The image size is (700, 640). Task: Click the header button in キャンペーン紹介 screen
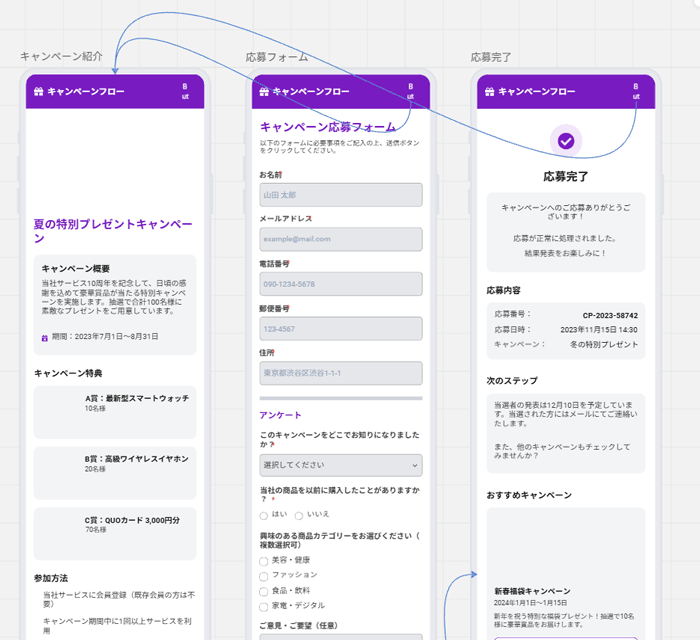coord(185,91)
